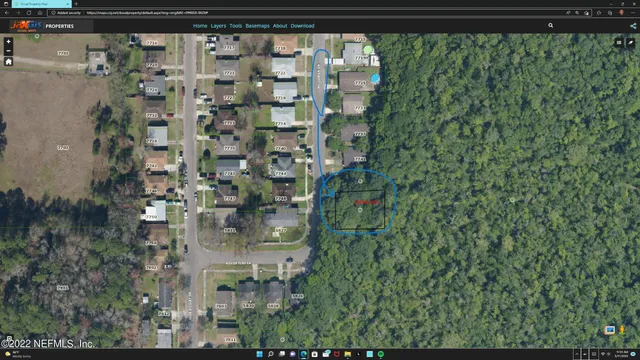Viewport: 640px width, 360px height.
Task: Activate the eraser/clear graphics icon on map
Action: click(x=630, y=42)
